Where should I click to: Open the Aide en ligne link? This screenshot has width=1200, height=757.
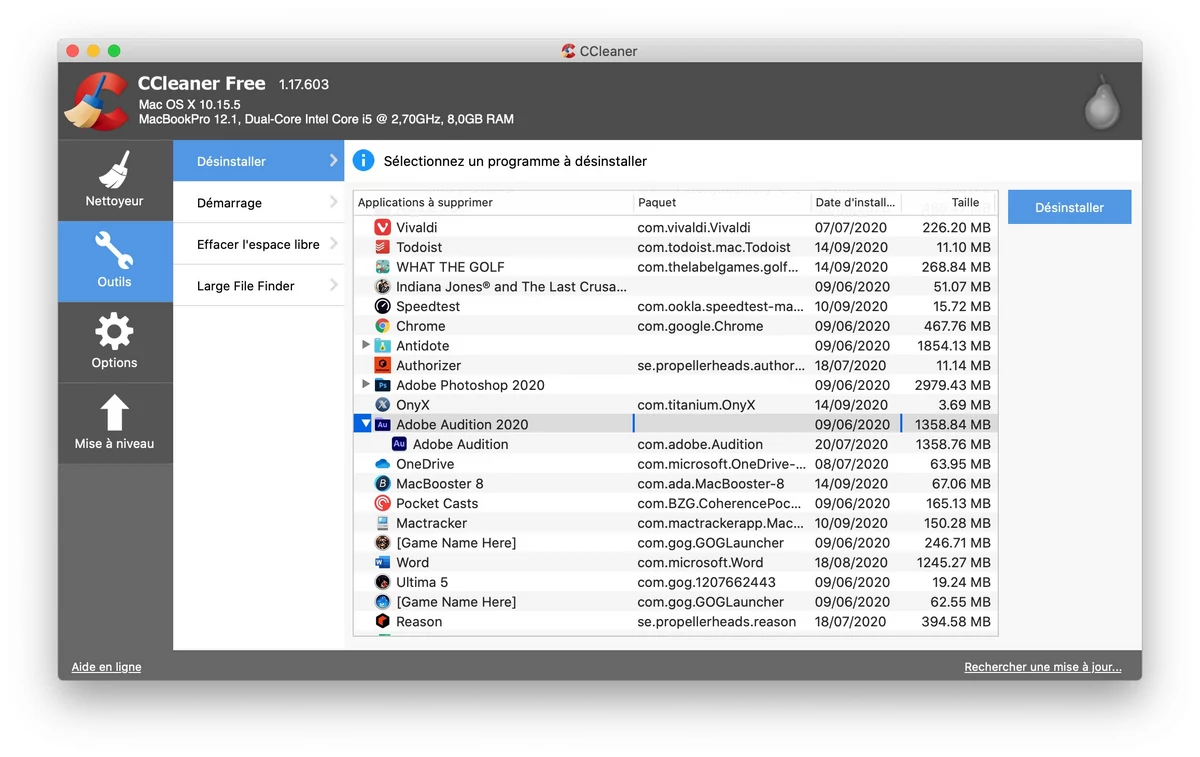coord(106,667)
